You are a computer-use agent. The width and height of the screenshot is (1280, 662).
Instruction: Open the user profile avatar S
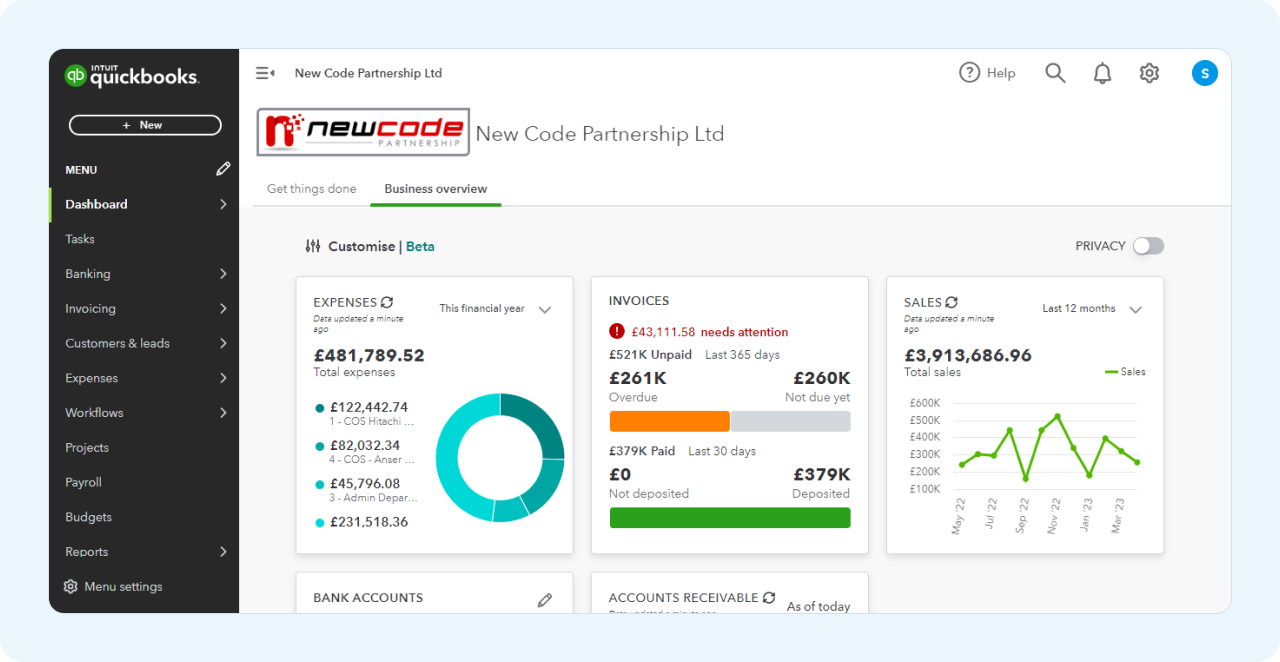(1205, 73)
